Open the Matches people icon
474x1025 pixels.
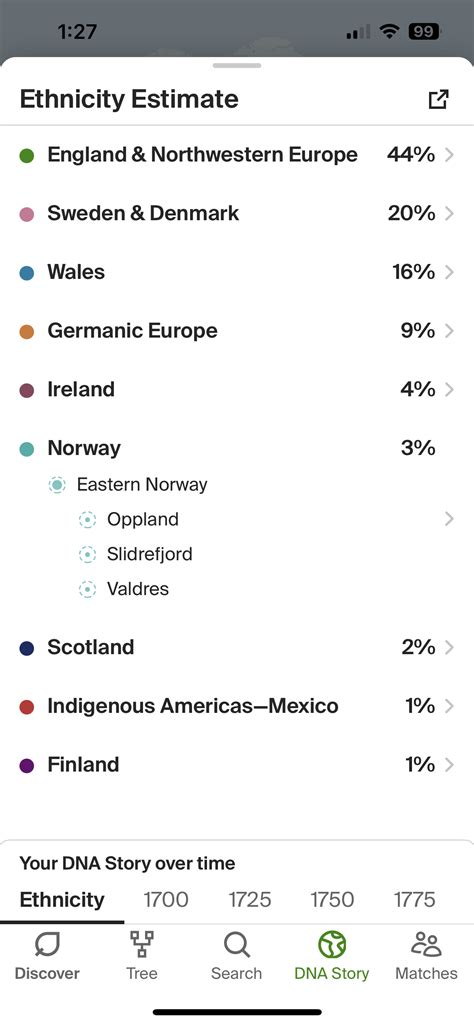click(426, 945)
